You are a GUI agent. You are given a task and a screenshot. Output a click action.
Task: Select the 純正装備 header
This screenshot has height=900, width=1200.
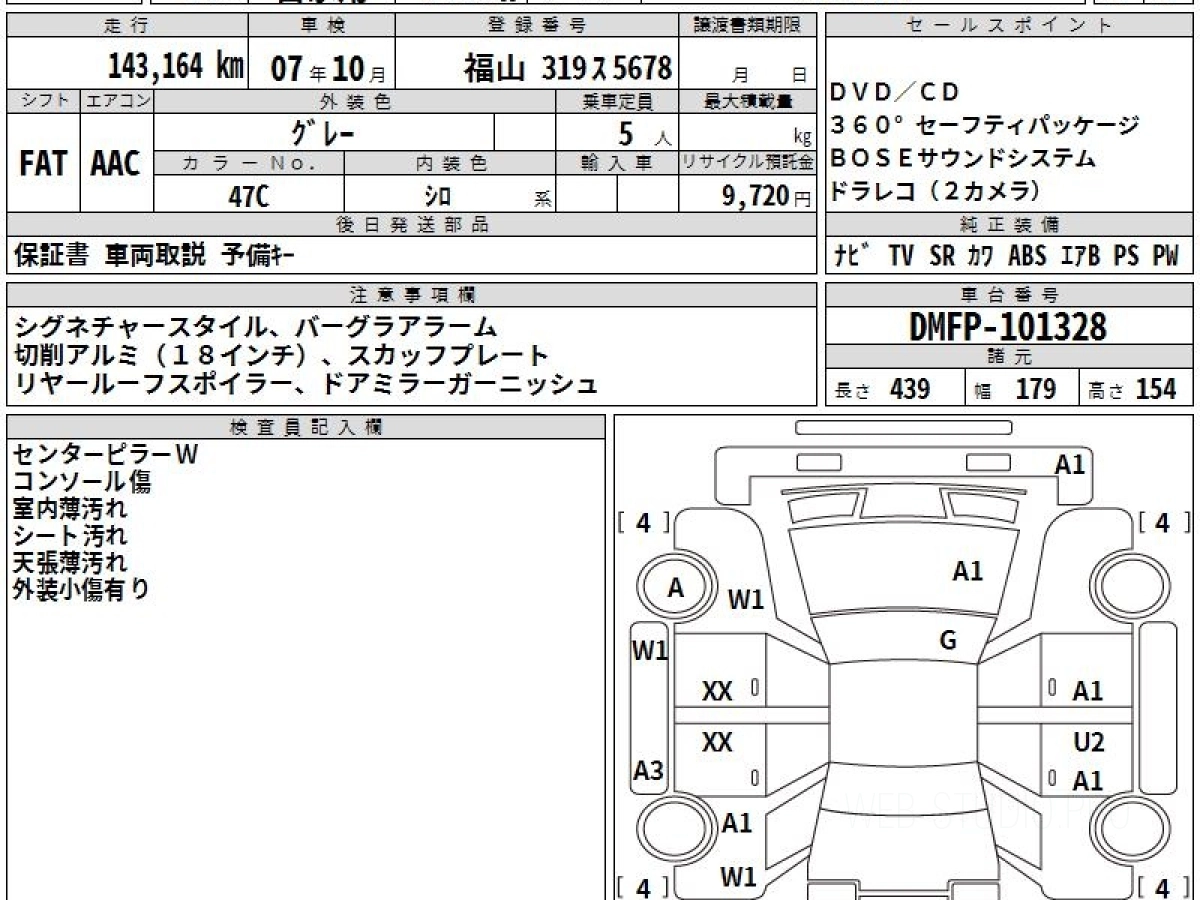[1009, 225]
